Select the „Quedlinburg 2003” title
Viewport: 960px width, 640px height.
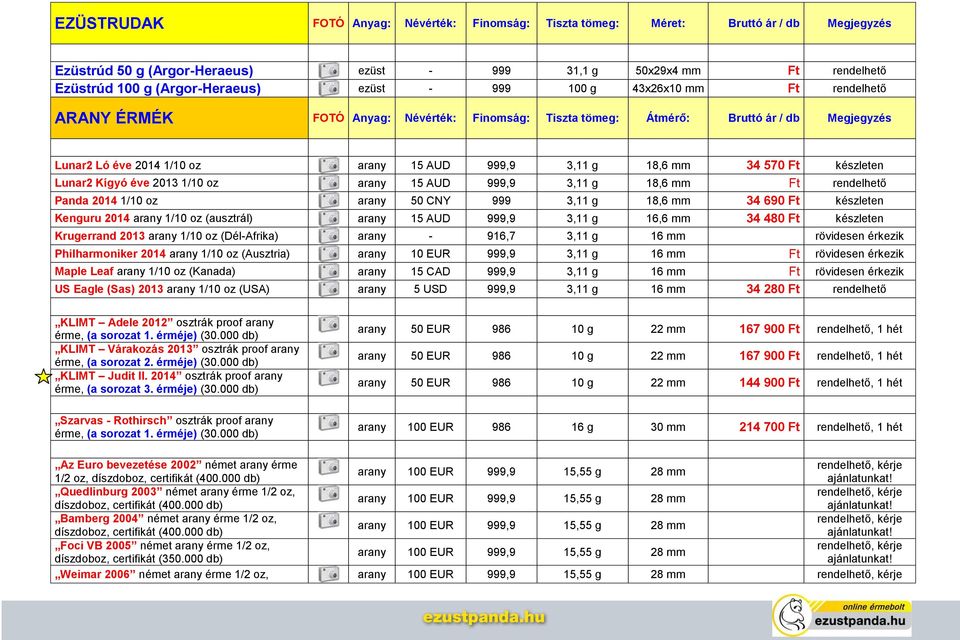[x=108, y=492]
